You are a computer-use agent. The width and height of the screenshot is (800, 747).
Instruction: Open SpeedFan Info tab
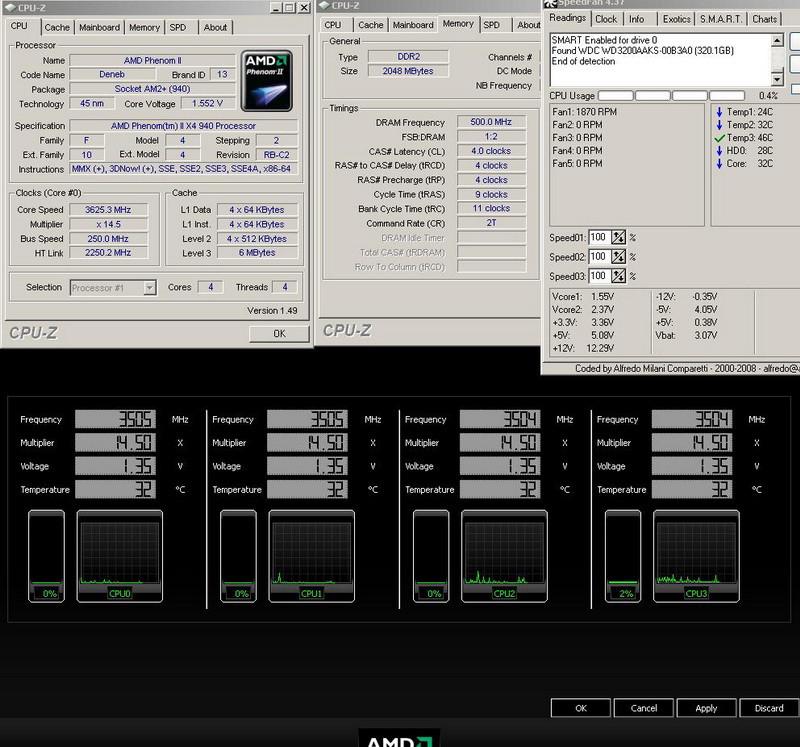(x=636, y=19)
